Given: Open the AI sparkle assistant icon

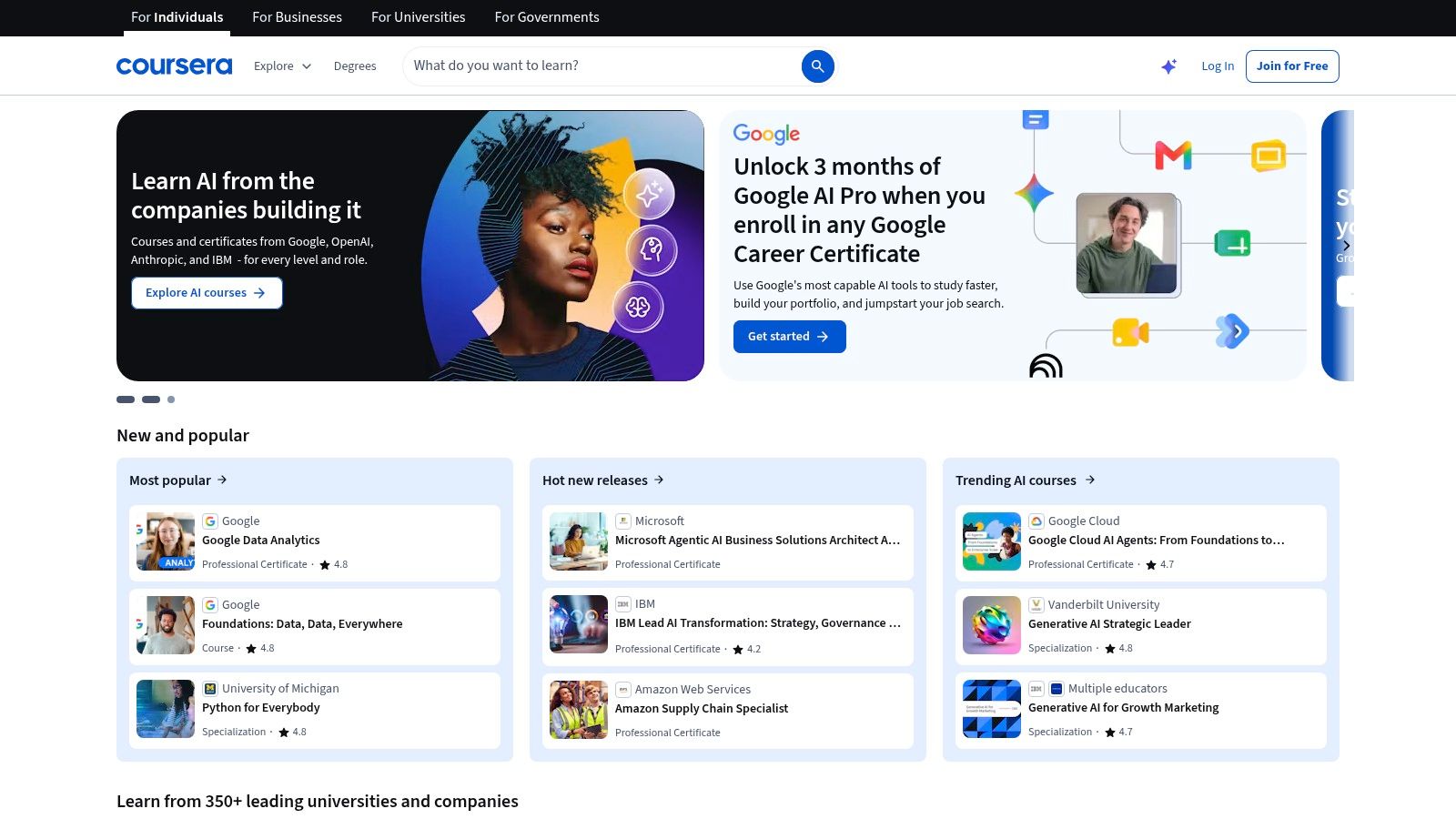Looking at the screenshot, I should coord(1168,66).
